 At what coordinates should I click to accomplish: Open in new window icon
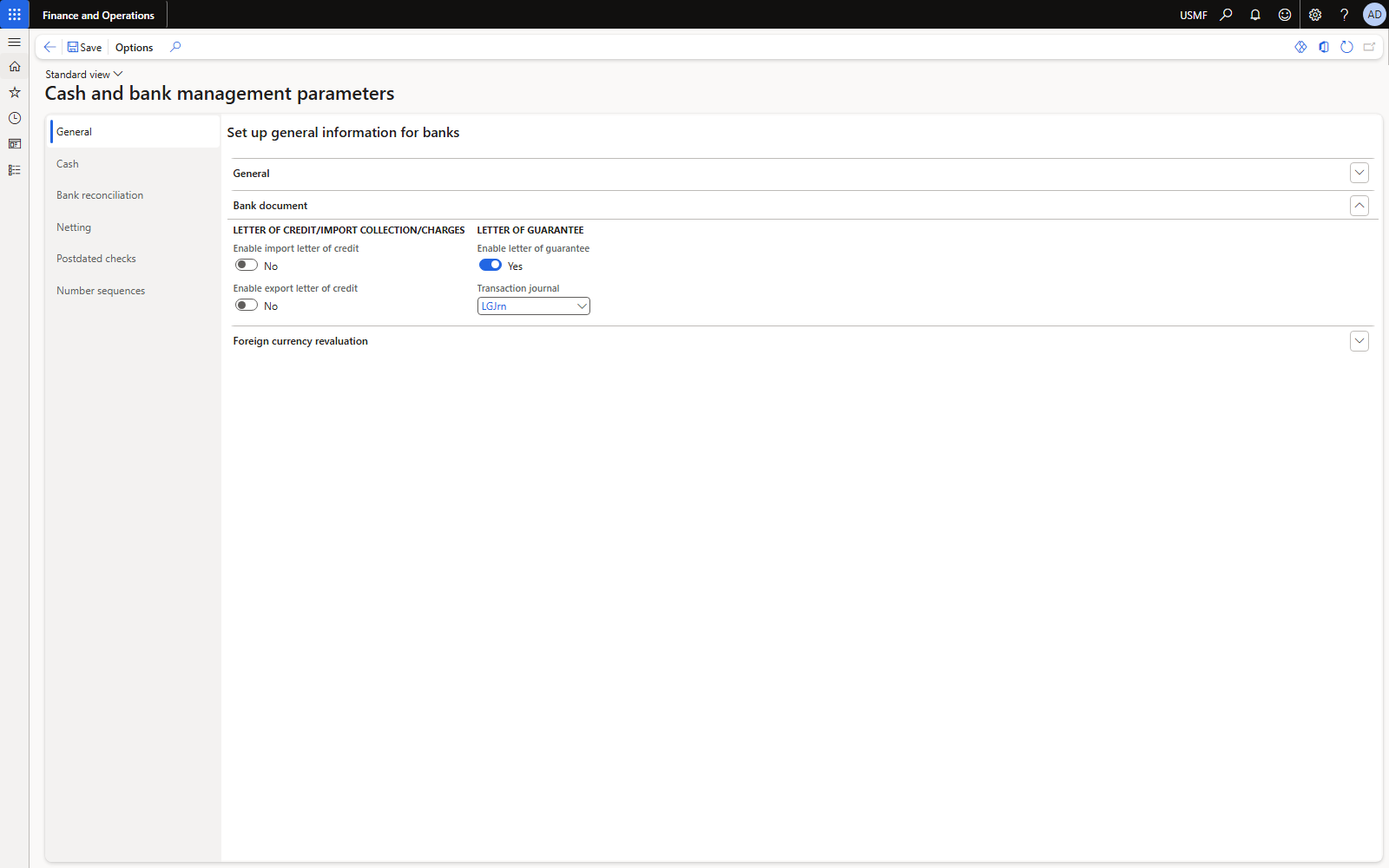(x=1370, y=47)
